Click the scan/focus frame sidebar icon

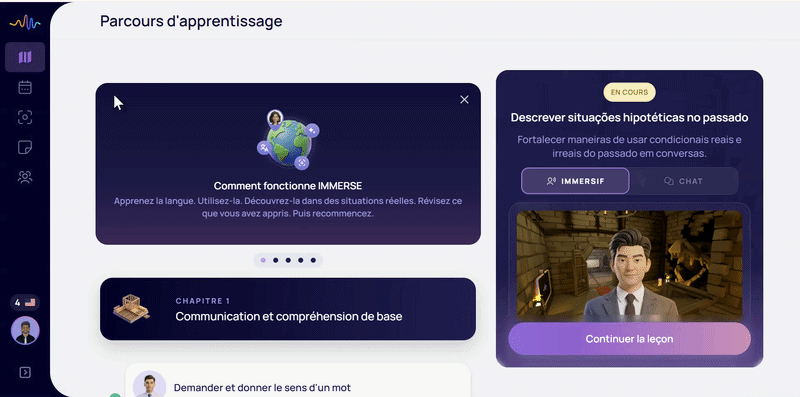[x=25, y=117]
